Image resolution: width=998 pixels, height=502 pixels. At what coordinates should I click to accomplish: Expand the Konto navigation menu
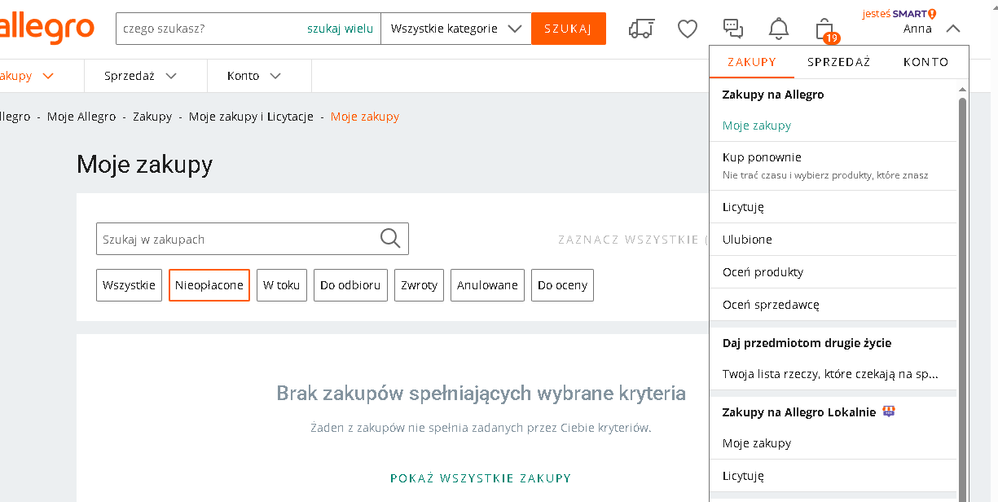point(254,76)
